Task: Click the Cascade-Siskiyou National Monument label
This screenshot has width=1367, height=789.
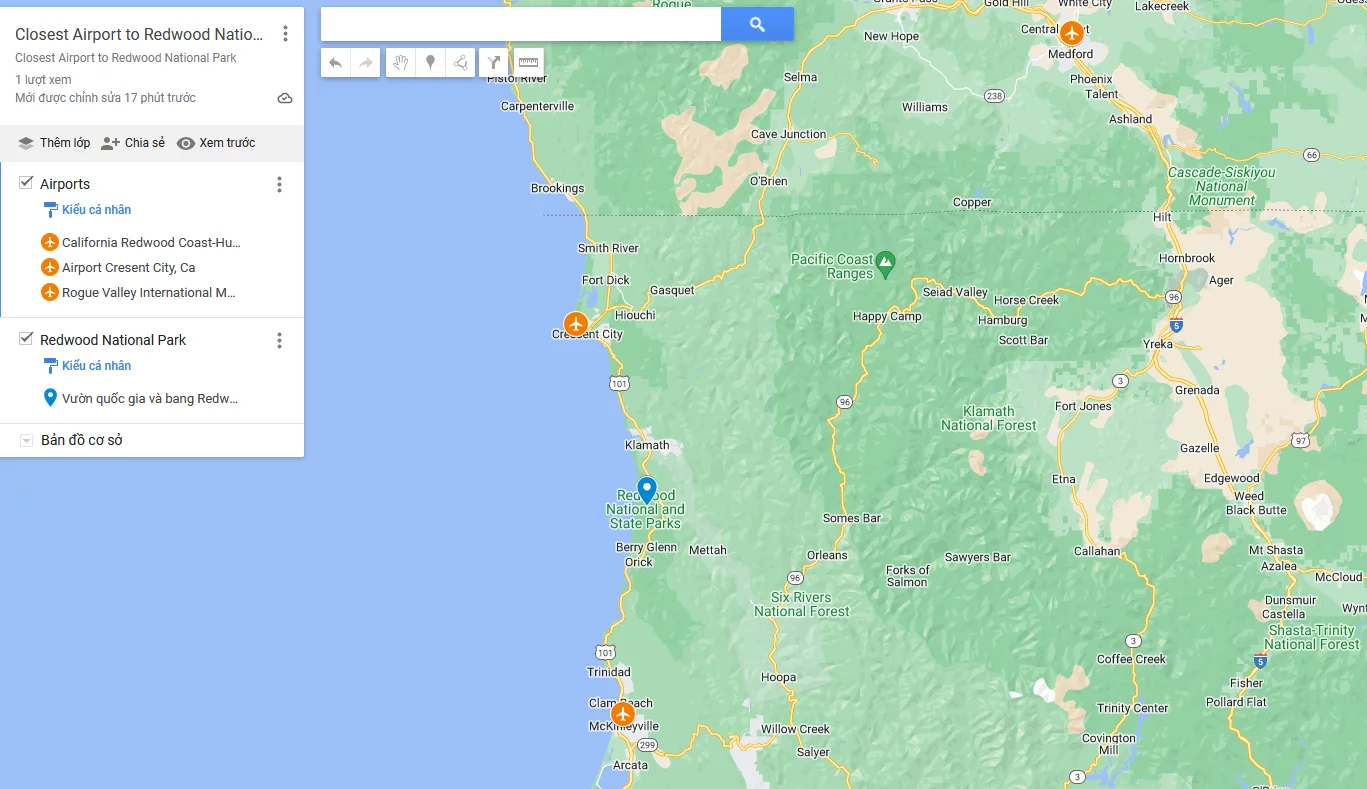Action: pyautogui.click(x=1222, y=186)
